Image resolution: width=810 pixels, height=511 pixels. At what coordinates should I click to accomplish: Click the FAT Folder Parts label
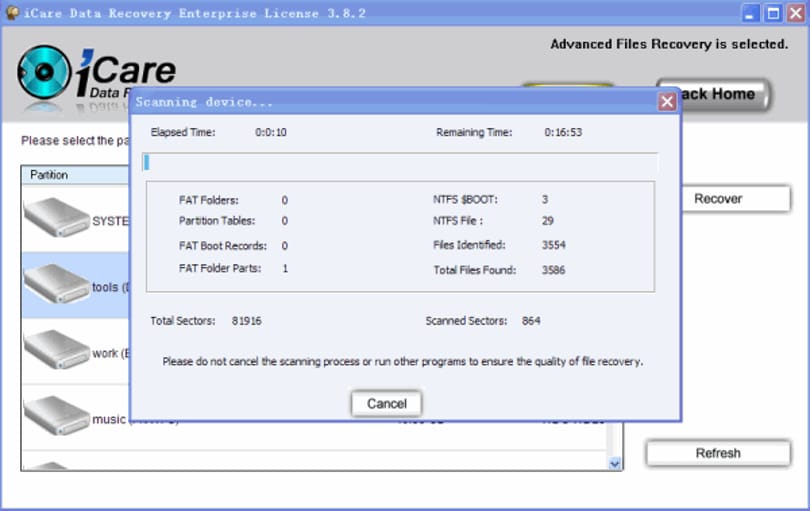tap(220, 268)
